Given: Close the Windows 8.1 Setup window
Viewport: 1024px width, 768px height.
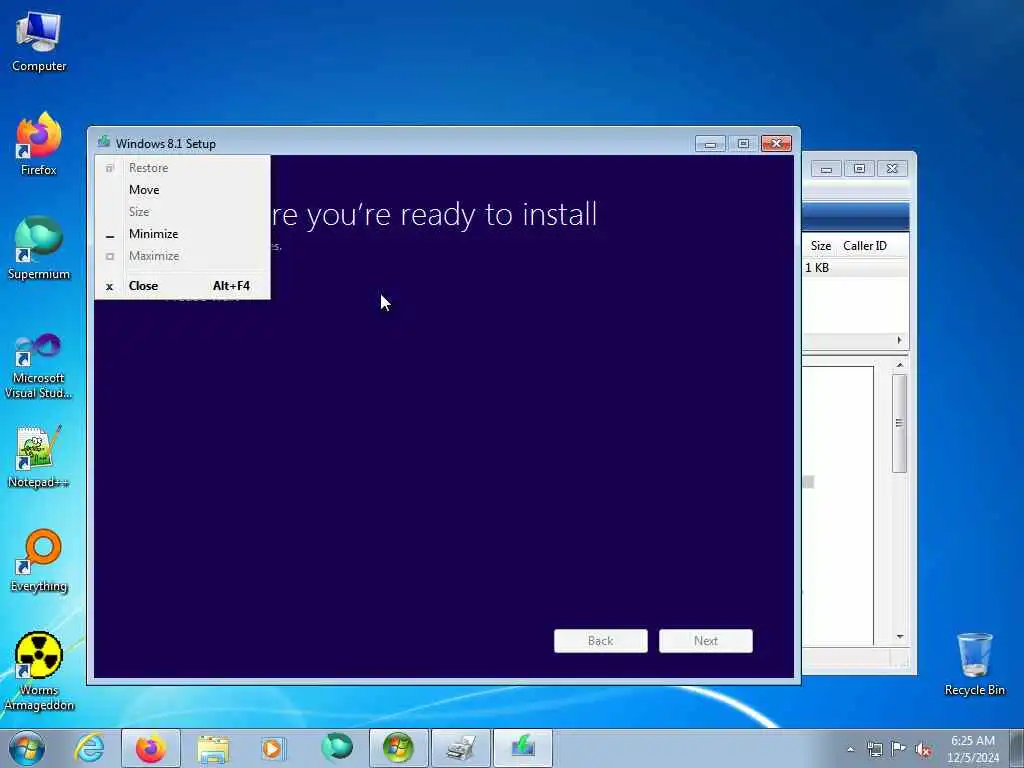Looking at the screenshot, I should pyautogui.click(x=776, y=144).
